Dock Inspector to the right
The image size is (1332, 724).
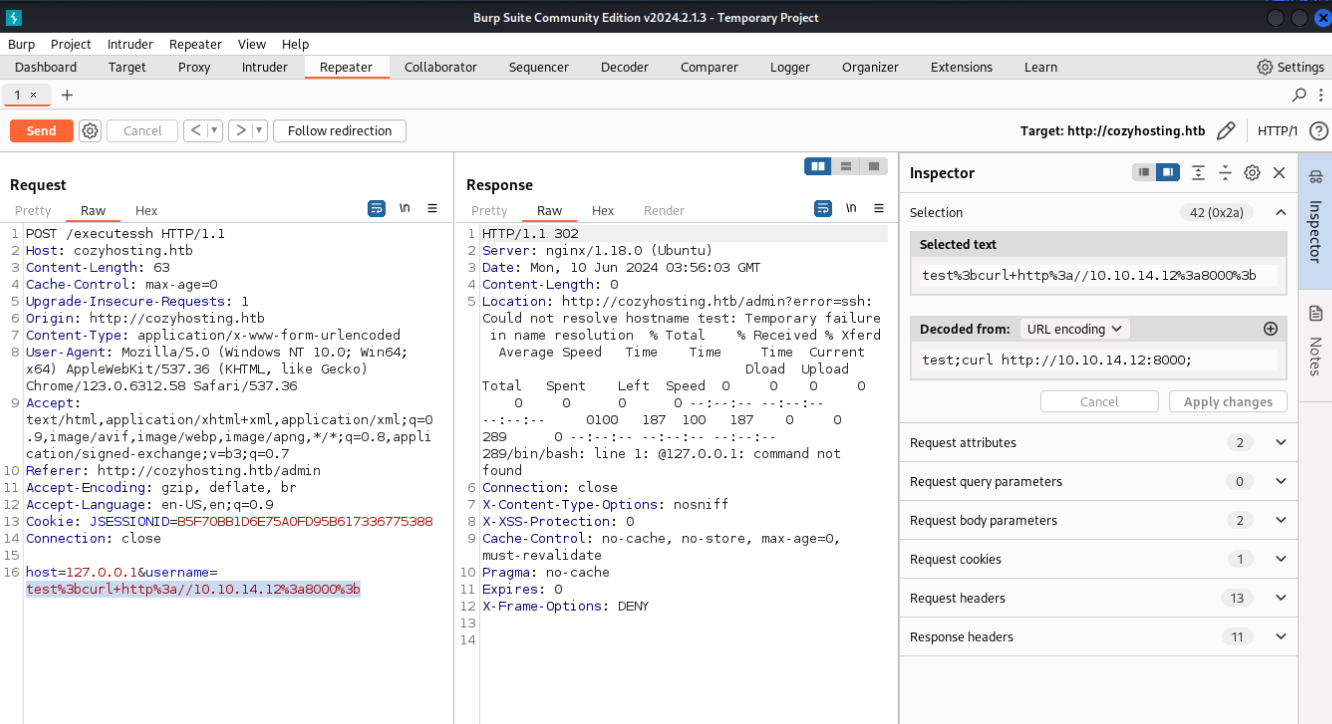[x=1168, y=173]
